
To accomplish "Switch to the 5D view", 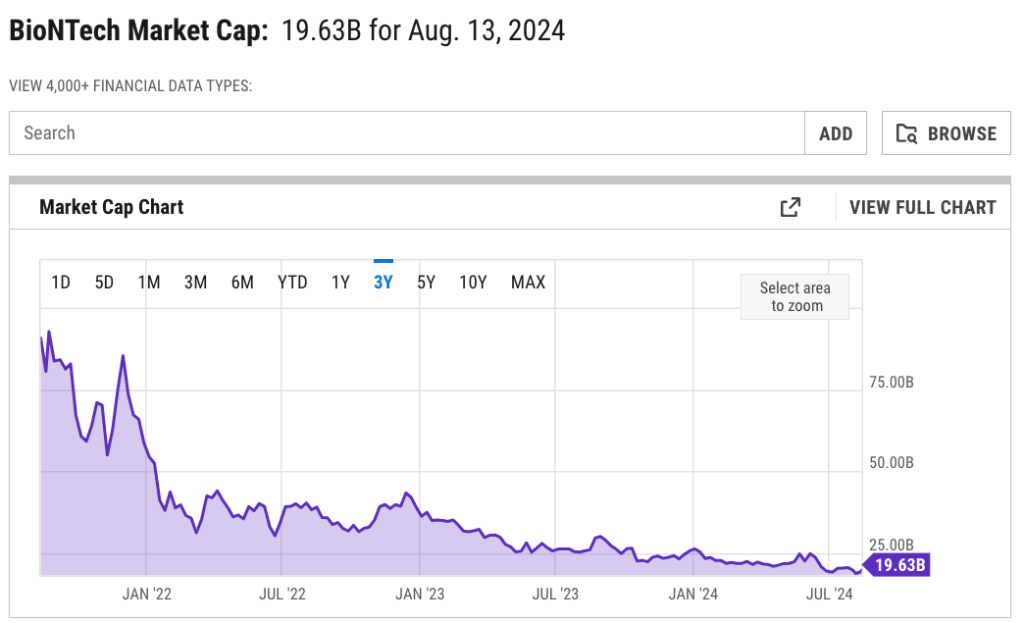I will [x=104, y=282].
